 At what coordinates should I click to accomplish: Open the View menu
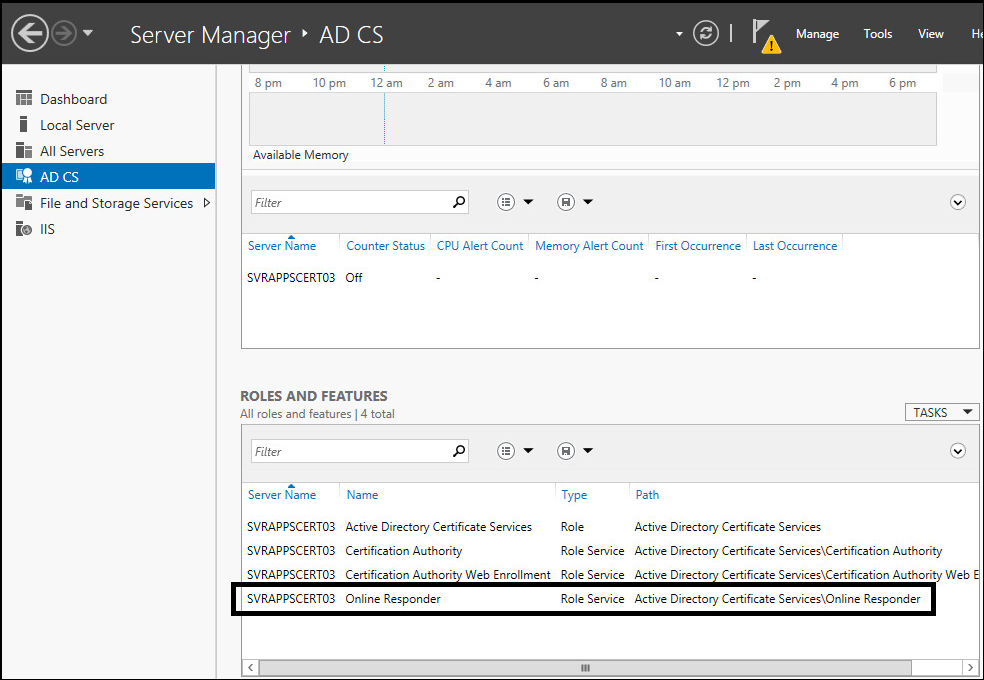click(x=931, y=34)
